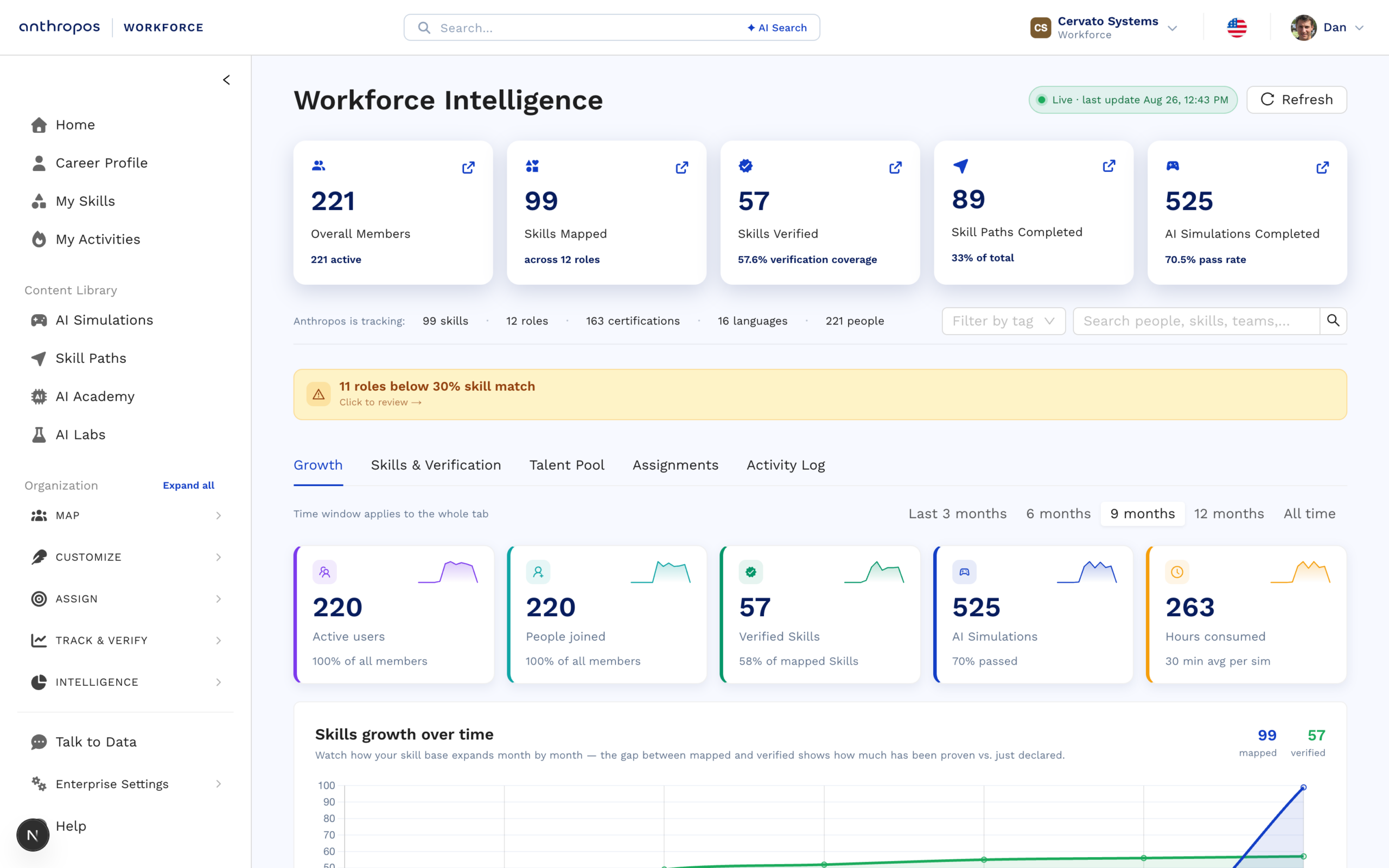The height and width of the screenshot is (868, 1389).
Task: Open AI Academy chip icon
Action: tap(39, 397)
